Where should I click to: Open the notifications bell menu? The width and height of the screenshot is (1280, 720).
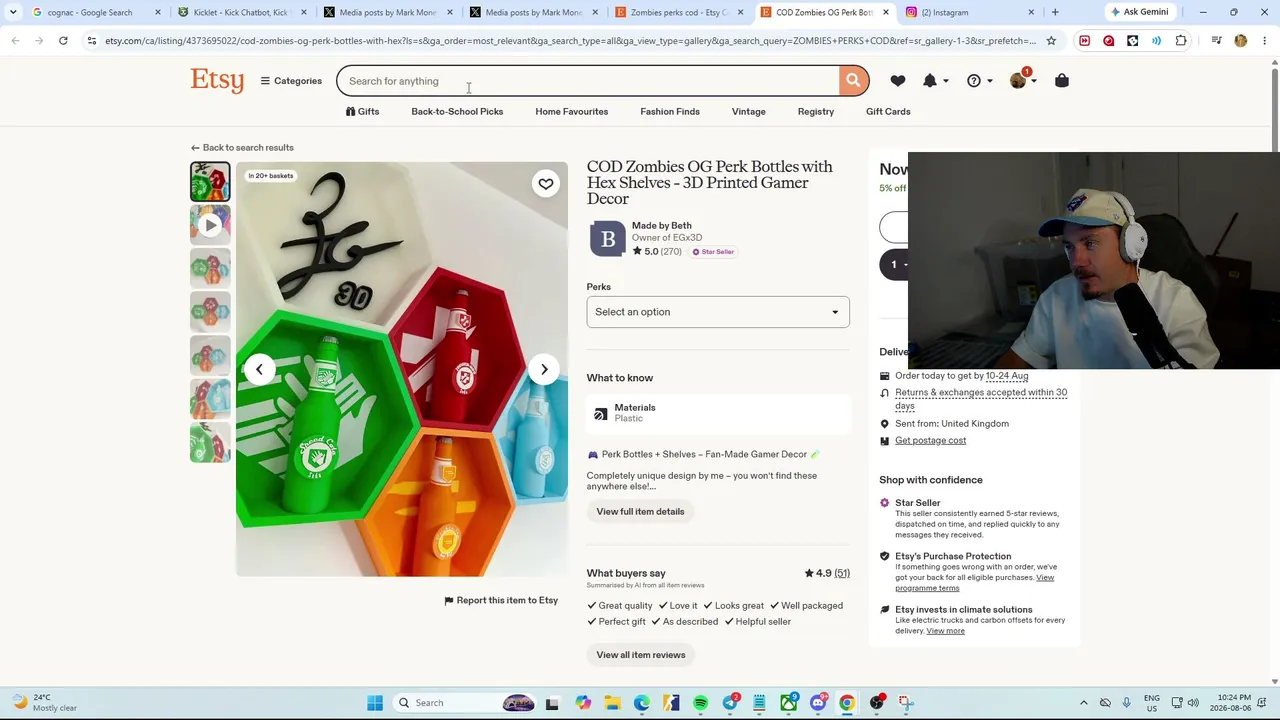tap(934, 81)
